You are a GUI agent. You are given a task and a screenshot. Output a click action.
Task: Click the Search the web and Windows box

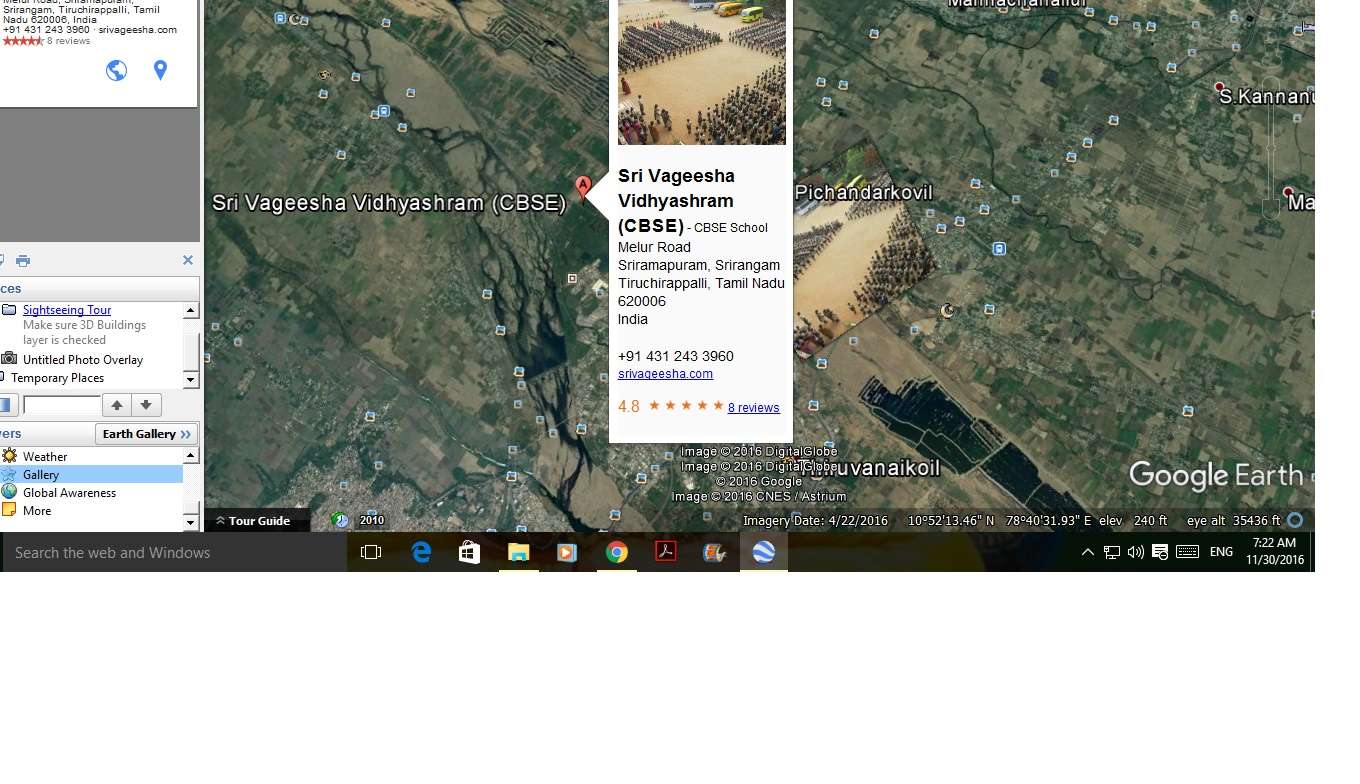coord(174,552)
